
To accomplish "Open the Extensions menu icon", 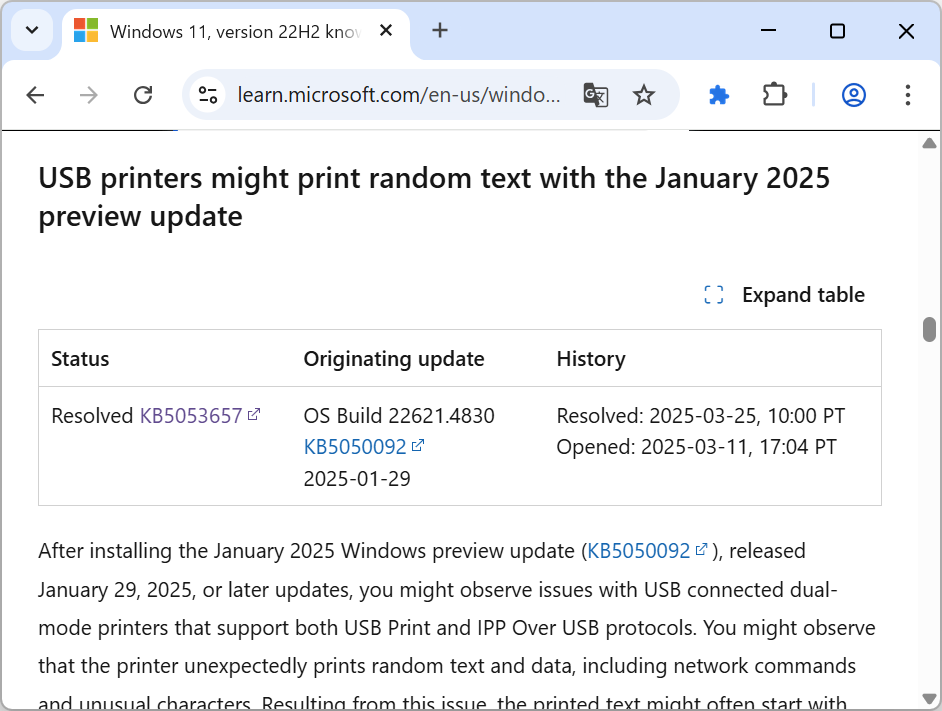I will 774,95.
